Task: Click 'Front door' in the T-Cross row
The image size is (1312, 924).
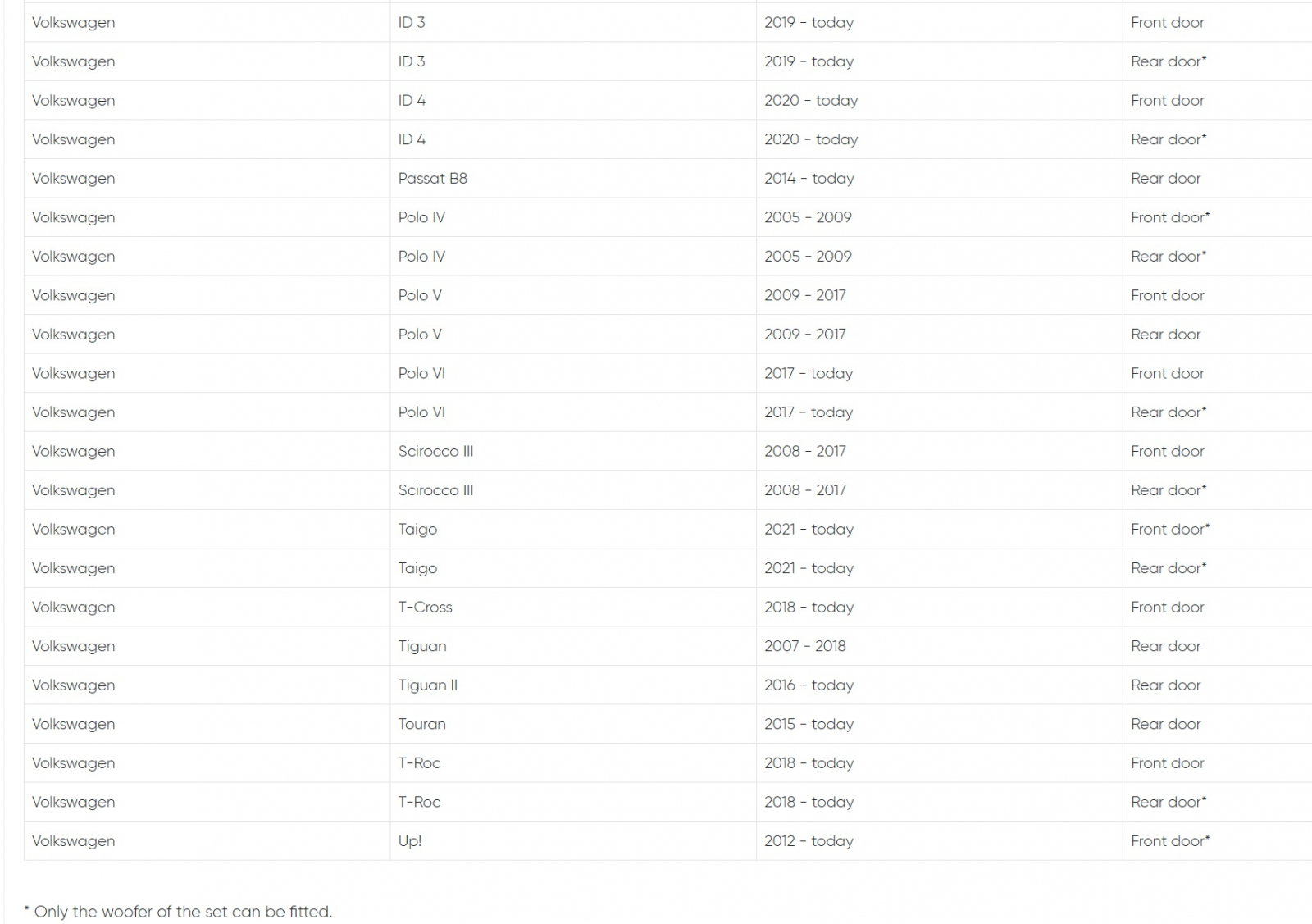Action: click(1167, 608)
